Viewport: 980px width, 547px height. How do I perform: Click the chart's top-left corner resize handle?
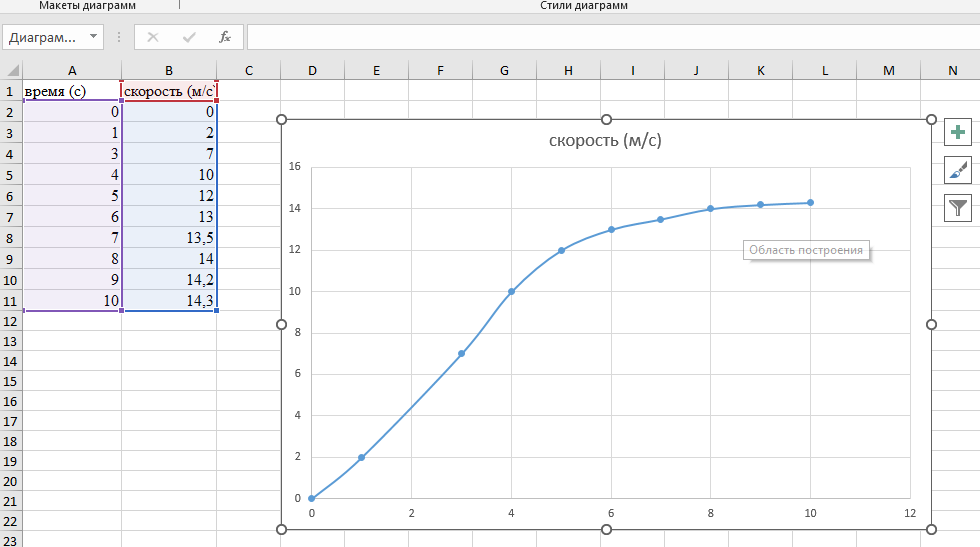click(x=281, y=119)
